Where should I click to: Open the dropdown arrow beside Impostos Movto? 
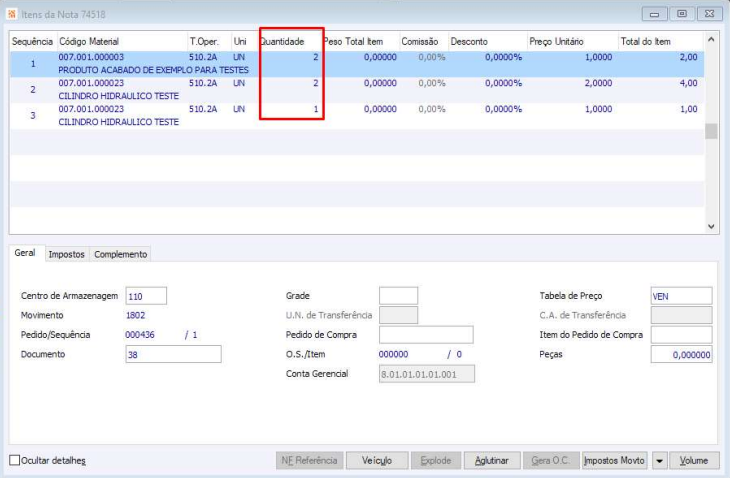pos(659,461)
